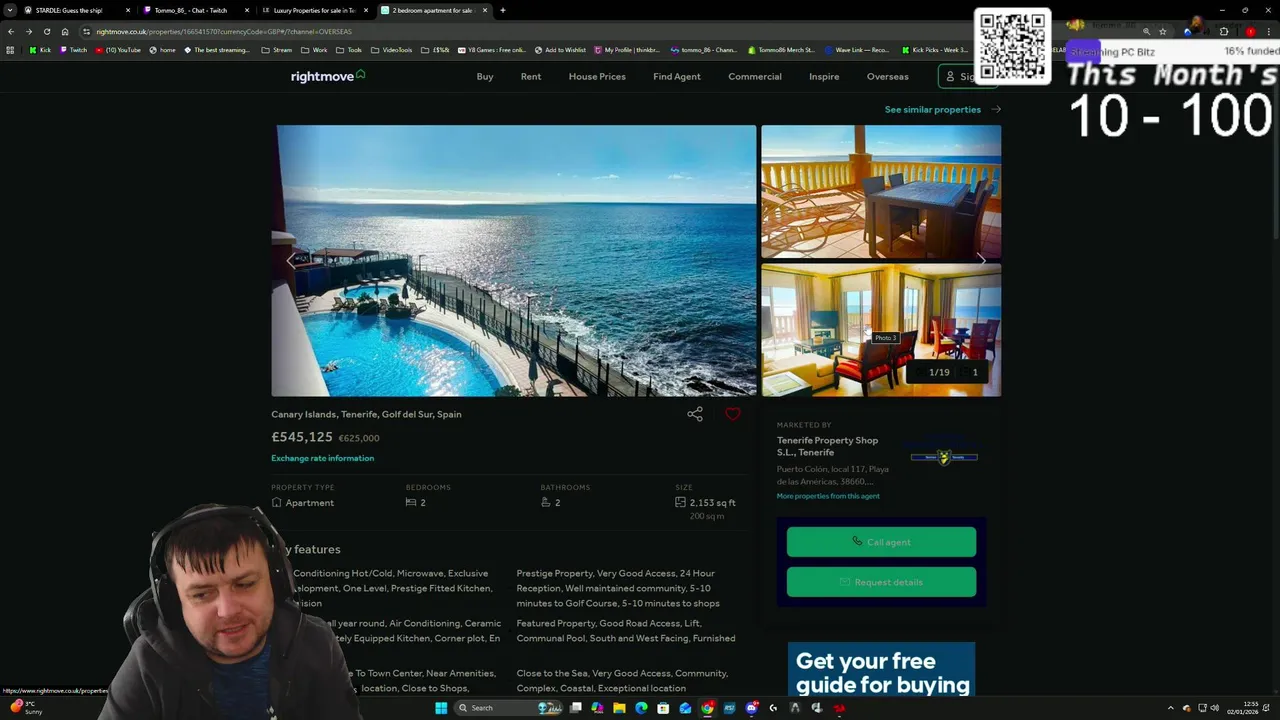Open Microsoft Edge from the taskbar
The width and height of the screenshot is (1280, 720).
pyautogui.click(x=641, y=708)
